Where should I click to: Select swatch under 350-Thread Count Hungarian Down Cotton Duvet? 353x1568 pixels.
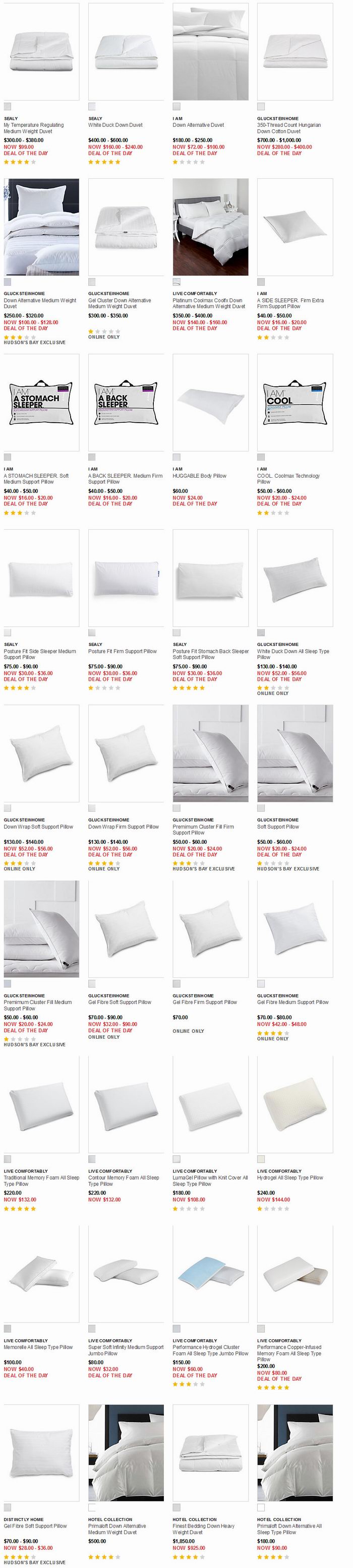[x=261, y=107]
